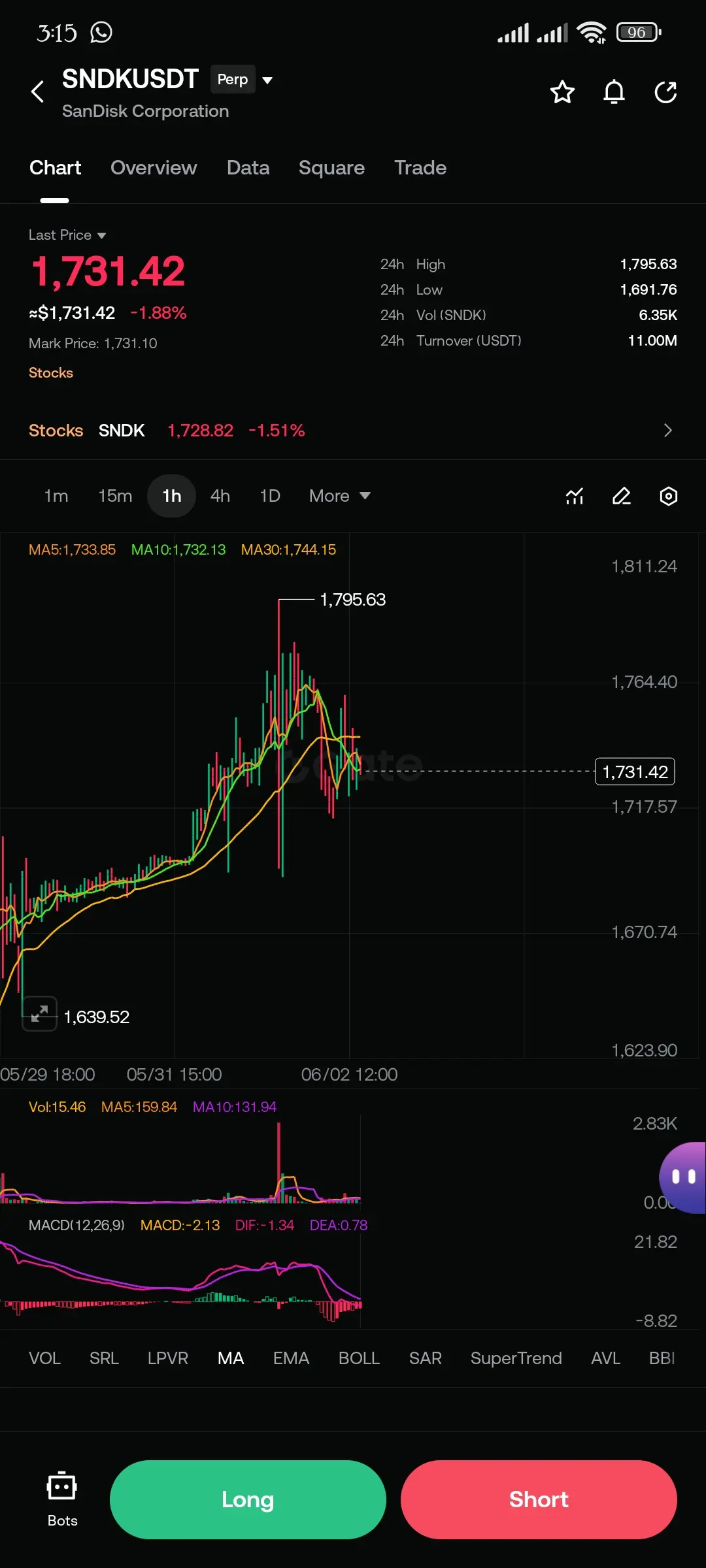Tap the 1,795.63 high marker on chart
Viewport: 706px width, 1568px height.
pos(352,599)
